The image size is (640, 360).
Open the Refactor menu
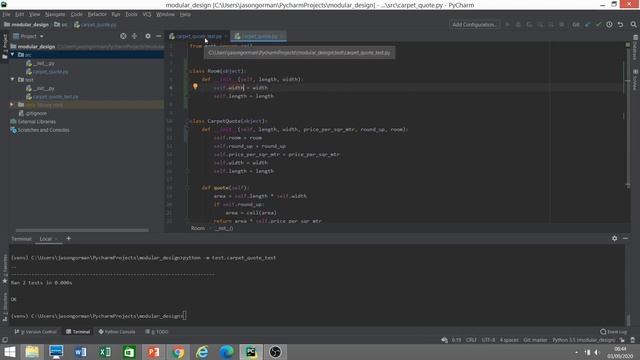click(97, 14)
